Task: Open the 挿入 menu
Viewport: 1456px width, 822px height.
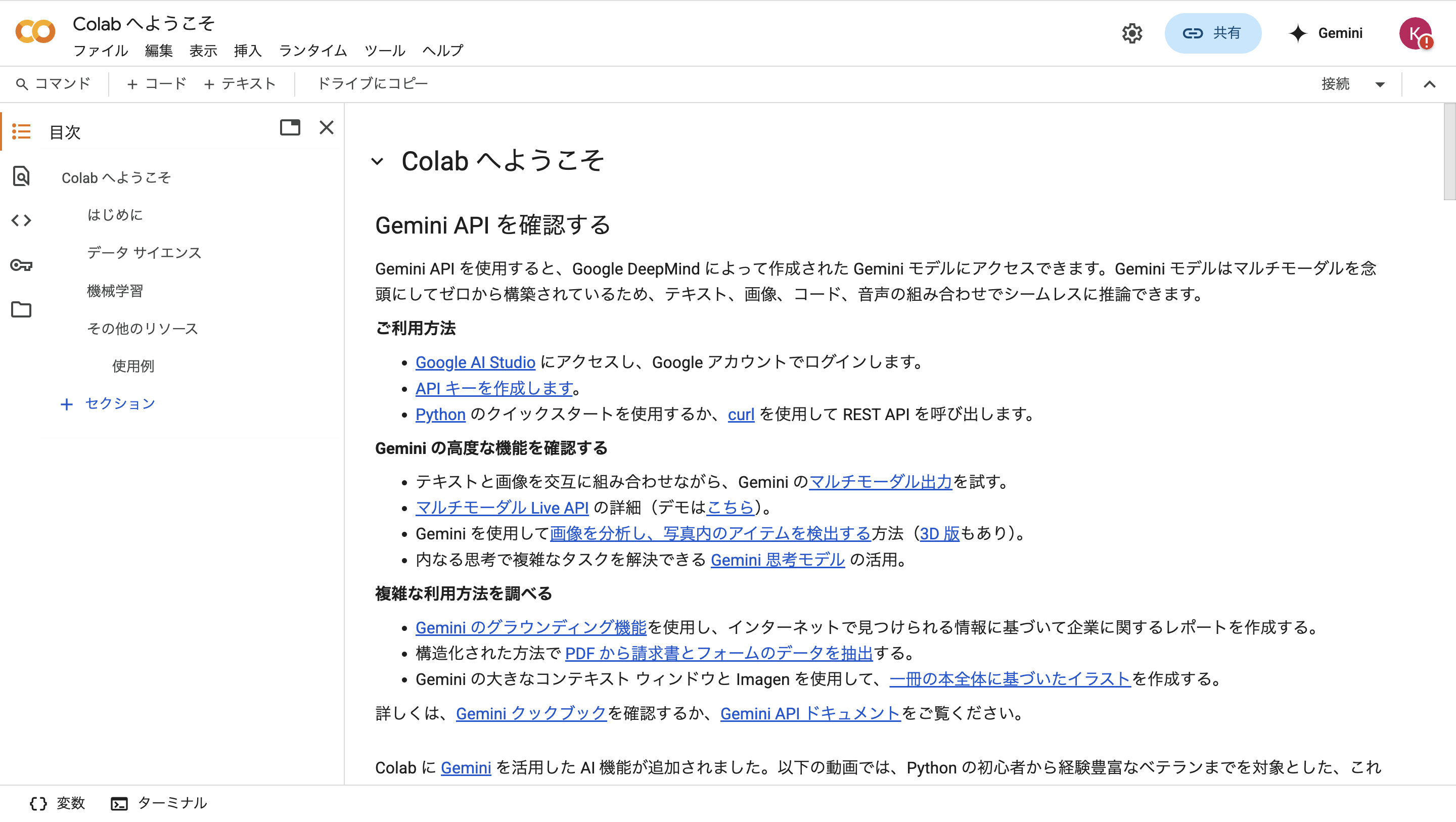Action: coord(248,51)
